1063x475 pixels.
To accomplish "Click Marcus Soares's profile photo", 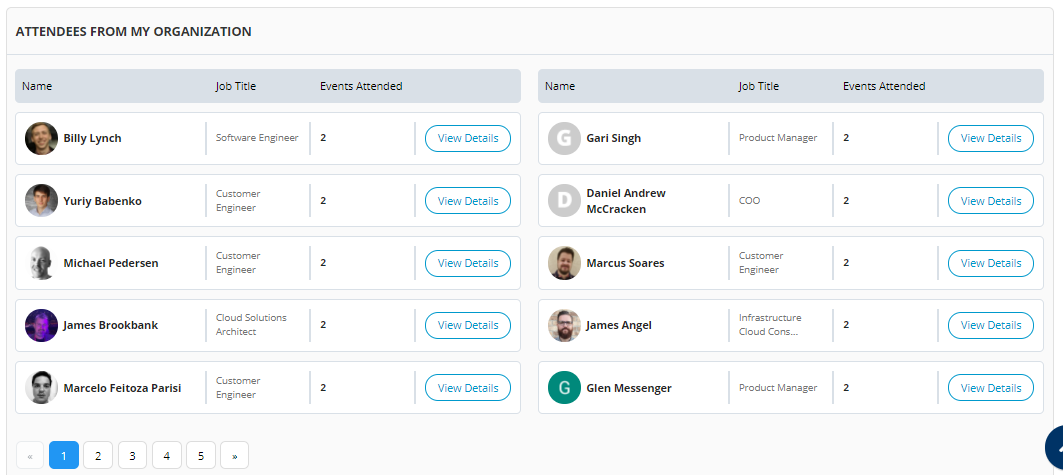I will [x=564, y=263].
